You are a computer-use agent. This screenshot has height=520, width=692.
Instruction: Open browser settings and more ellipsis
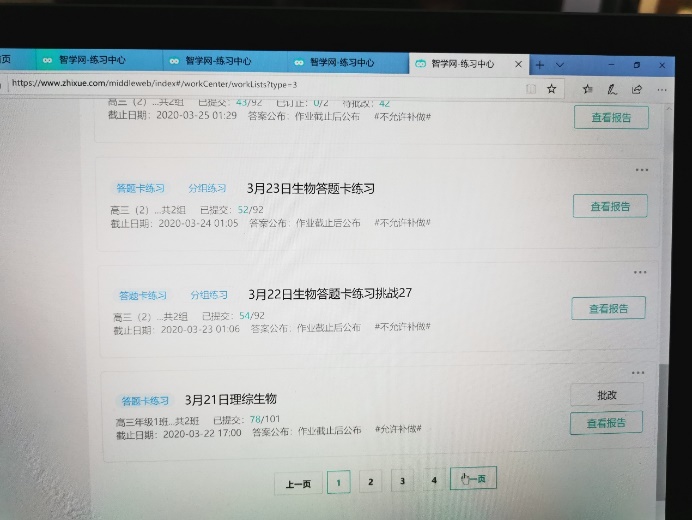(662, 90)
